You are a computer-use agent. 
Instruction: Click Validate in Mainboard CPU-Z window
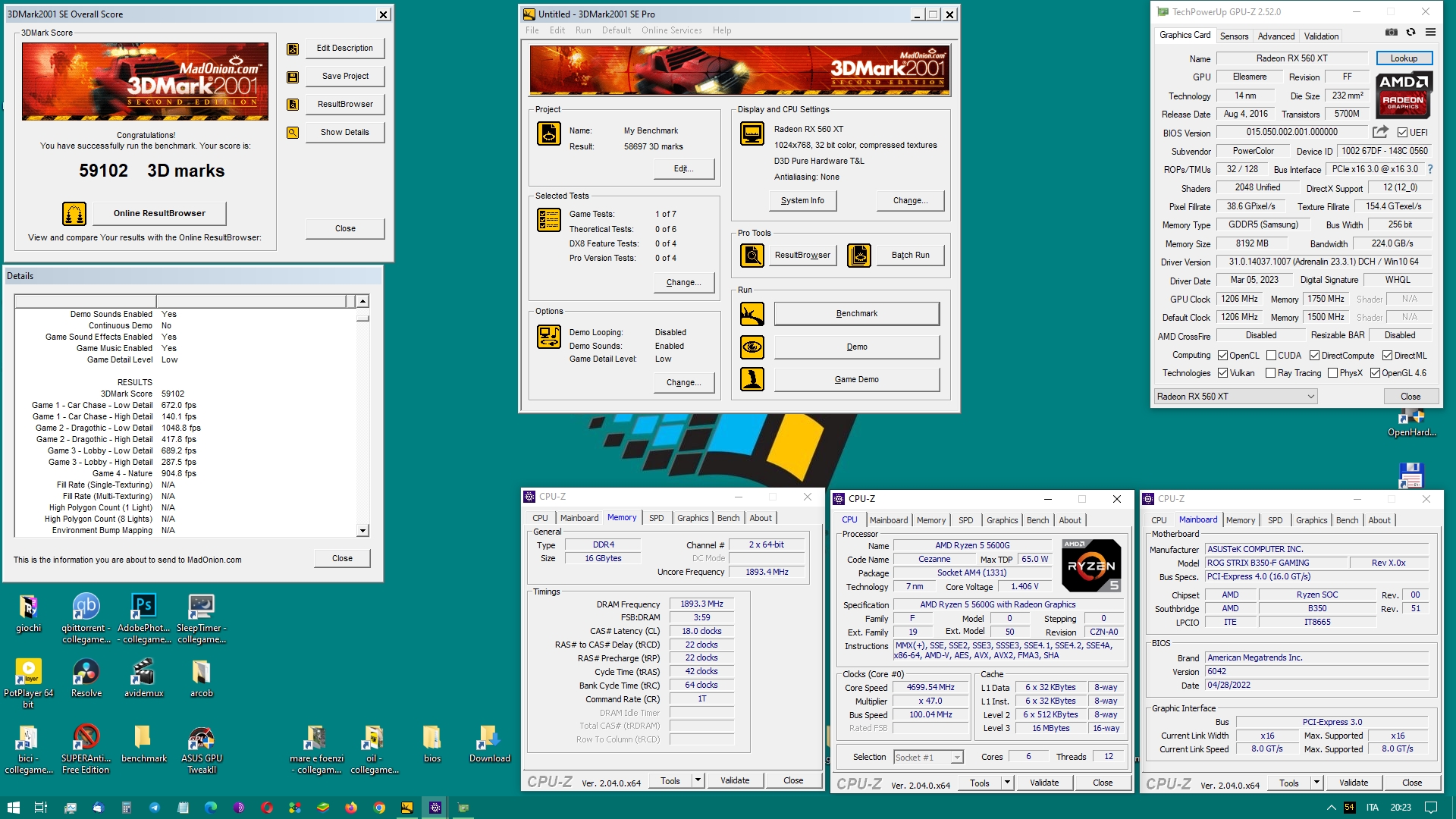[1354, 783]
